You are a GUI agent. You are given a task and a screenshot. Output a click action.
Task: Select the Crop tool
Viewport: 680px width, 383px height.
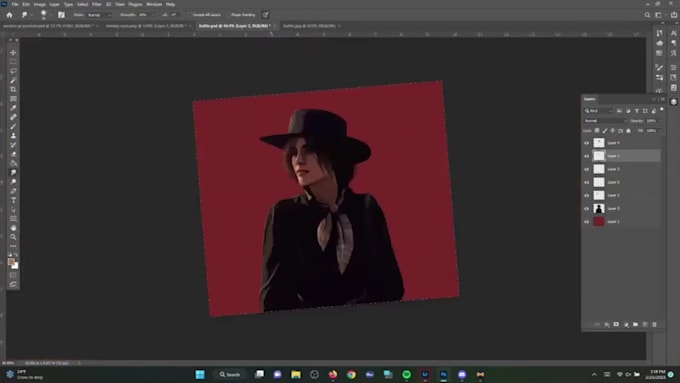(13, 89)
